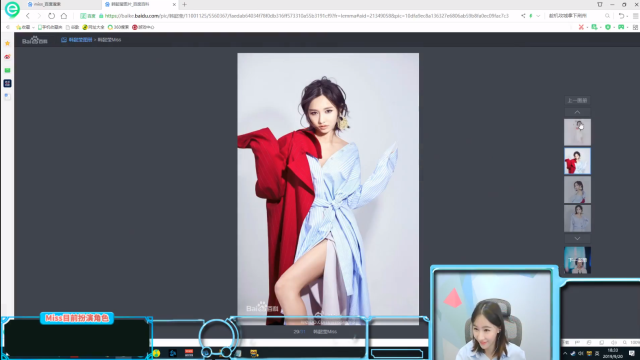Click the green gamepad extension icon
The height and width of the screenshot is (360, 640).
click(621, 27)
